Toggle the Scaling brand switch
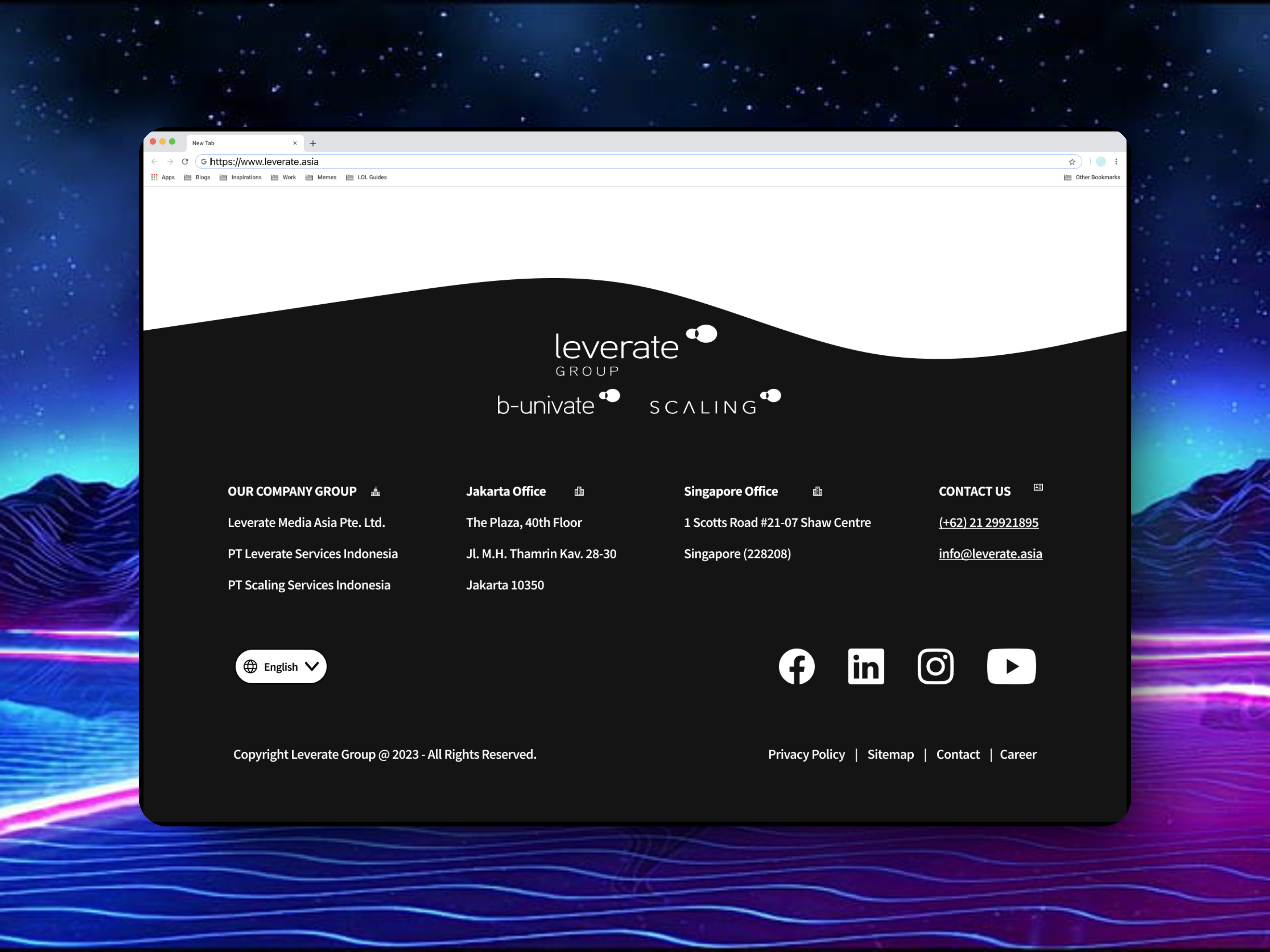The width and height of the screenshot is (1270, 952). click(x=771, y=397)
